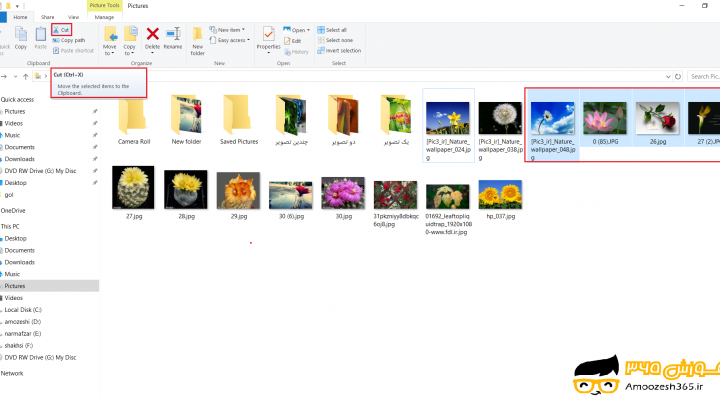
Task: Expand the address bar history dropdown
Action: 668,77
